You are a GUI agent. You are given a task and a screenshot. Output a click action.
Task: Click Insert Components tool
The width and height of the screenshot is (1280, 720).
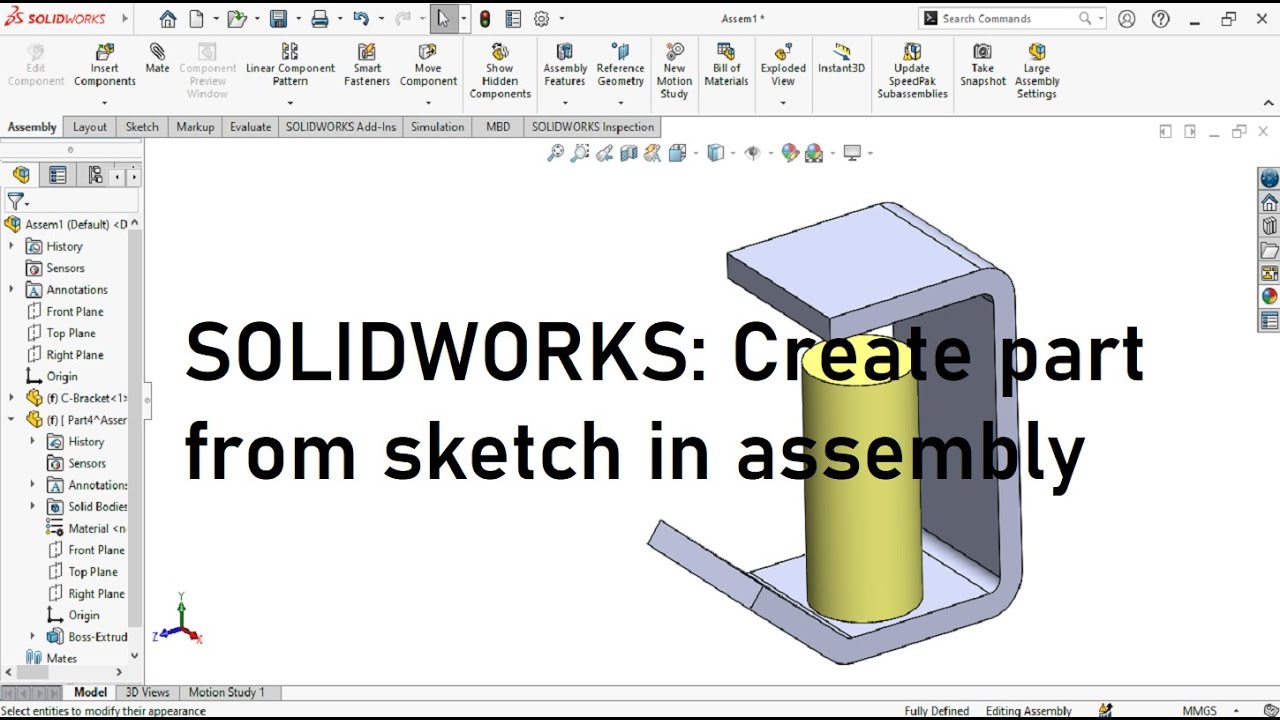pos(104,65)
